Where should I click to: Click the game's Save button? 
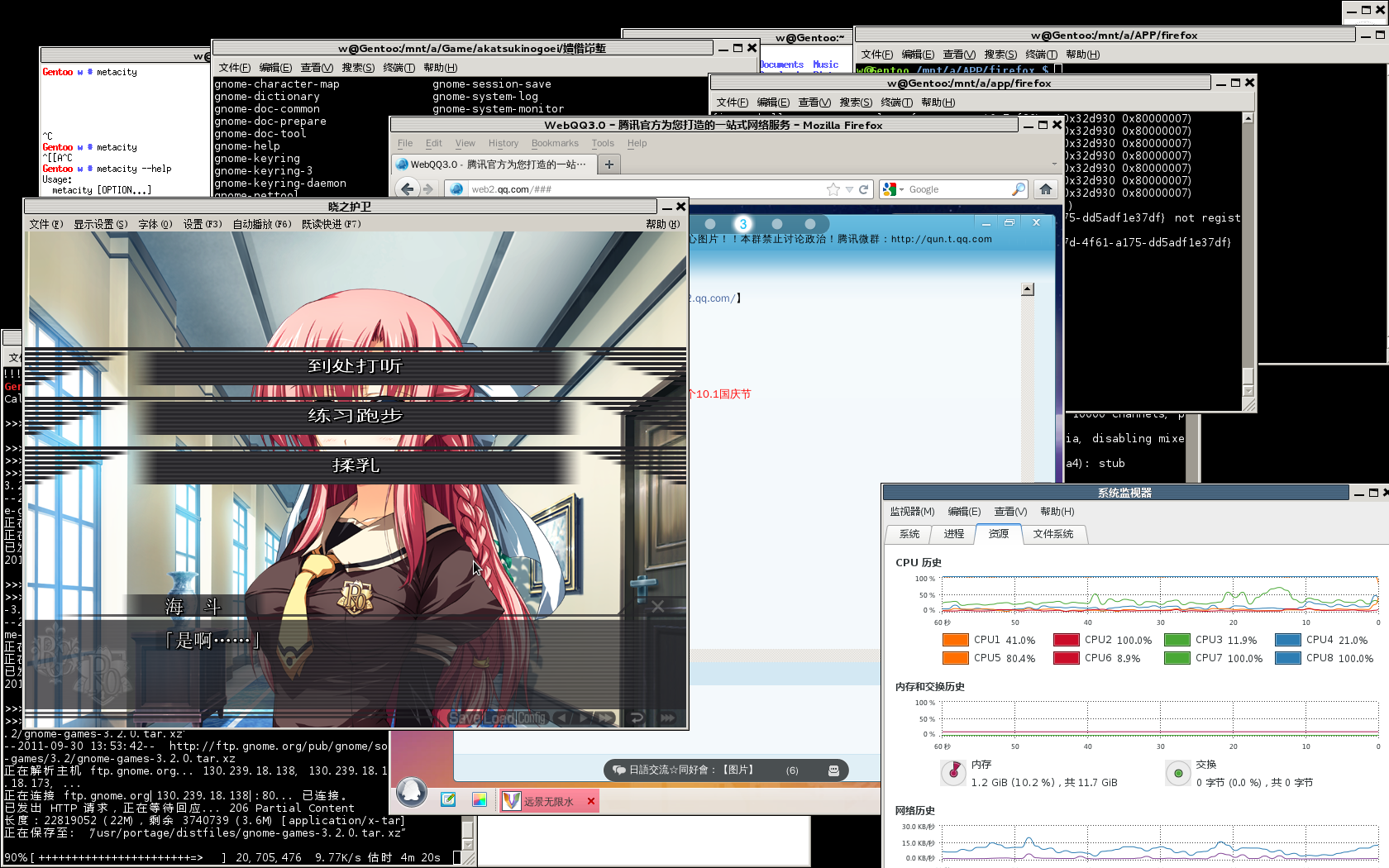click(465, 718)
